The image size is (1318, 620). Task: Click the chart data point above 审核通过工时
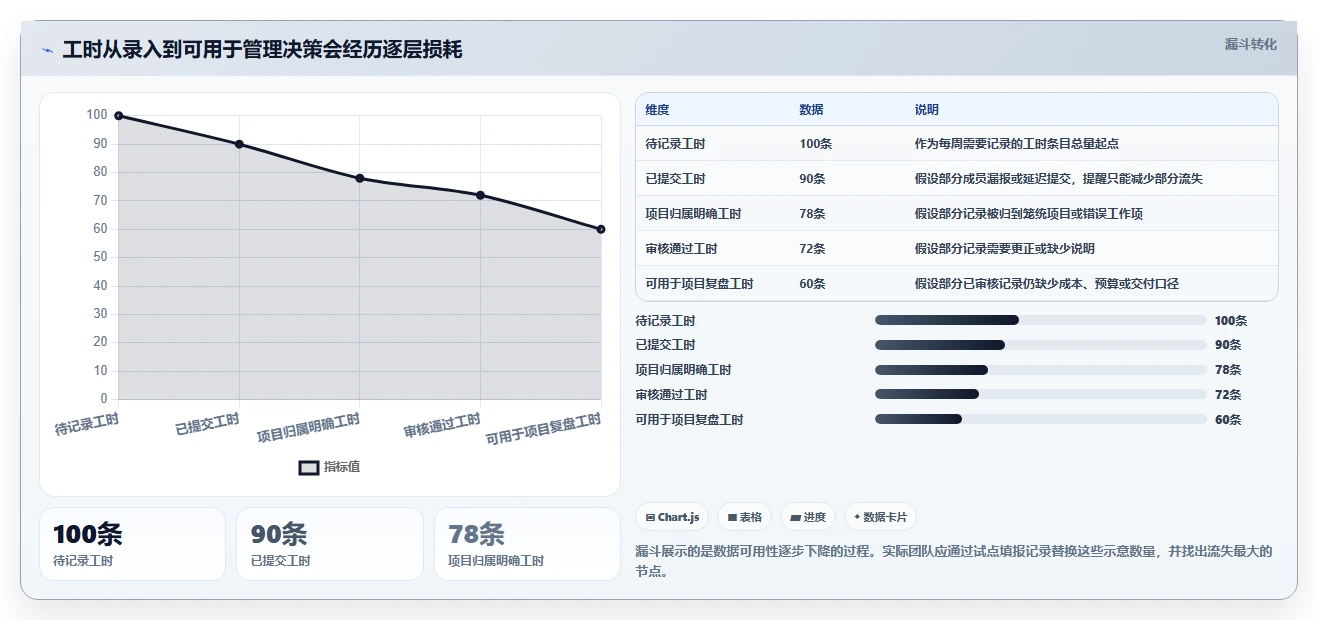point(480,195)
